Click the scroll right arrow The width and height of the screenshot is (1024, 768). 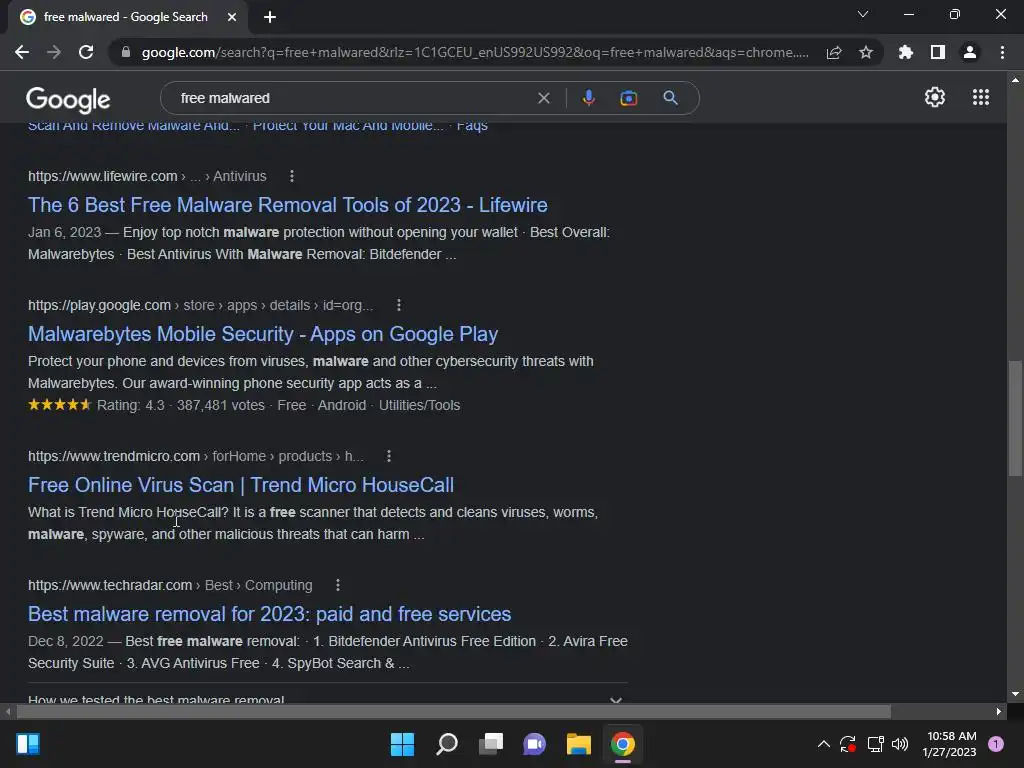[999, 711]
